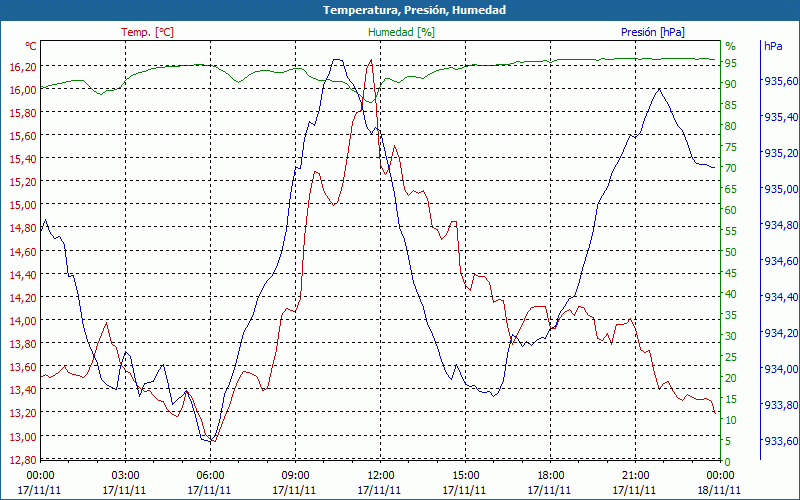Click the 15,00 temperature tick label
This screenshot has width=800, height=500.
click(23, 205)
